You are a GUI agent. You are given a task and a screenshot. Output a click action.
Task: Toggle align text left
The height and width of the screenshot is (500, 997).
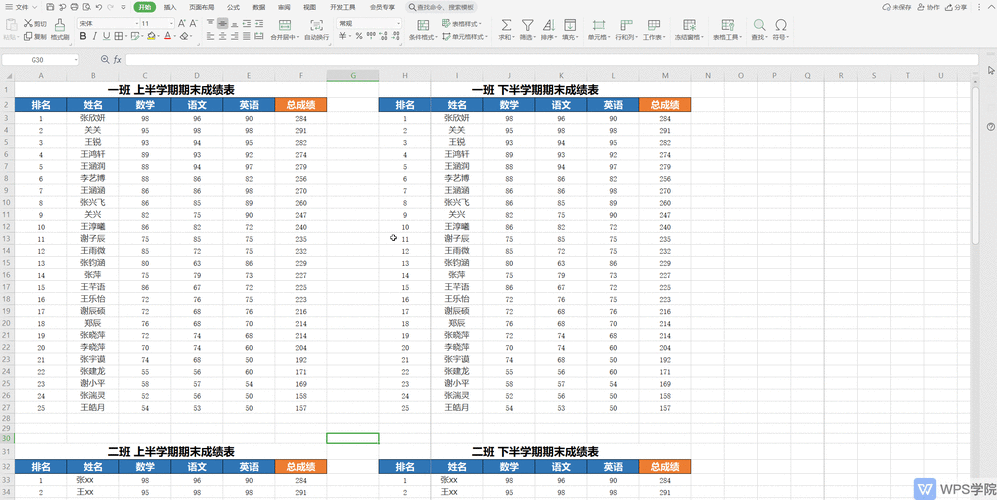click(210, 36)
